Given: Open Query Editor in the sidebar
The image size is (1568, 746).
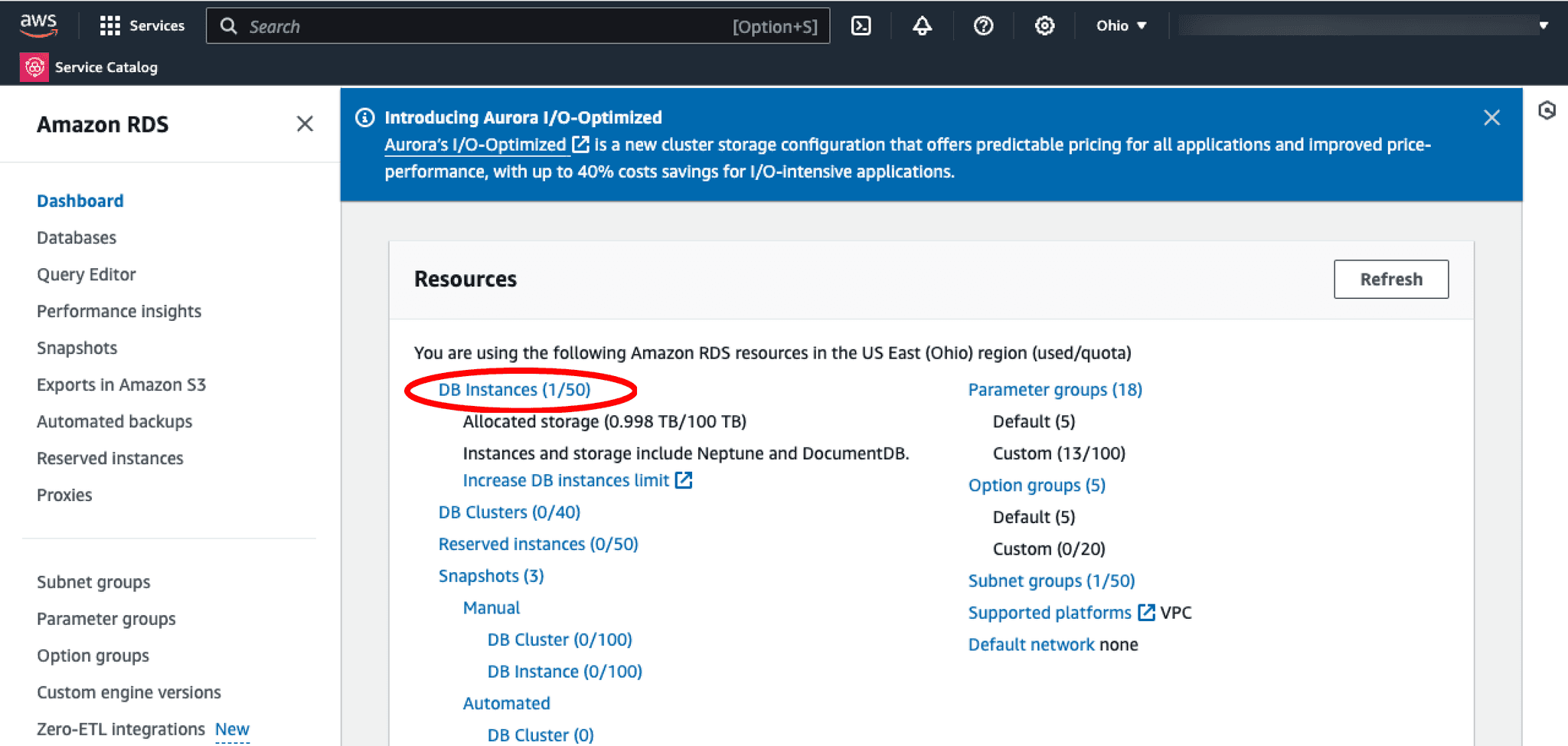Looking at the screenshot, I should (x=87, y=274).
